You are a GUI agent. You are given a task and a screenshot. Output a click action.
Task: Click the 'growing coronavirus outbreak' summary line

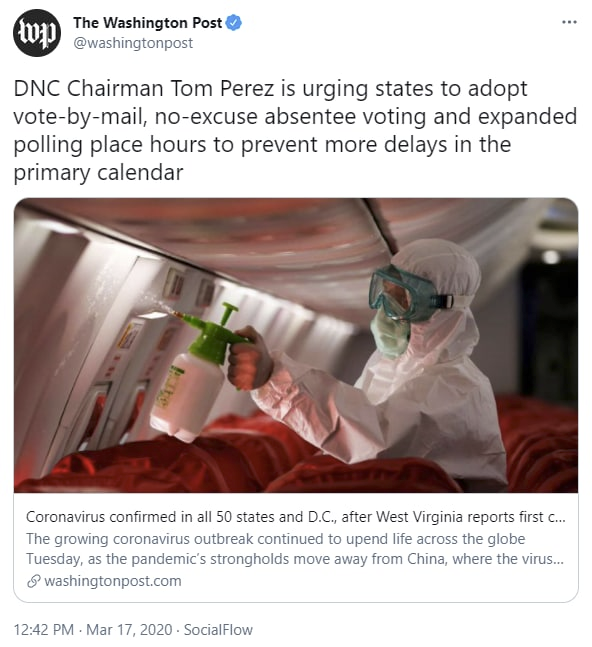click(x=276, y=539)
